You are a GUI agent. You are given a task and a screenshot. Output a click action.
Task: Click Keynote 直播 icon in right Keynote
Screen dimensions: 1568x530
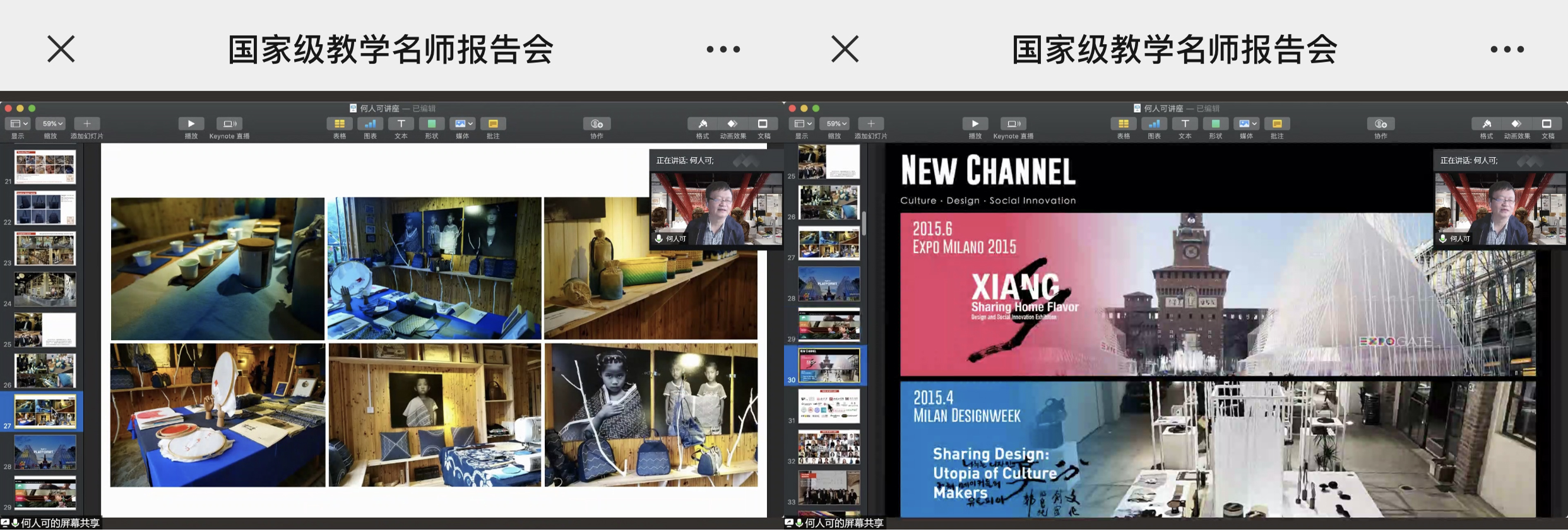pos(1014,124)
